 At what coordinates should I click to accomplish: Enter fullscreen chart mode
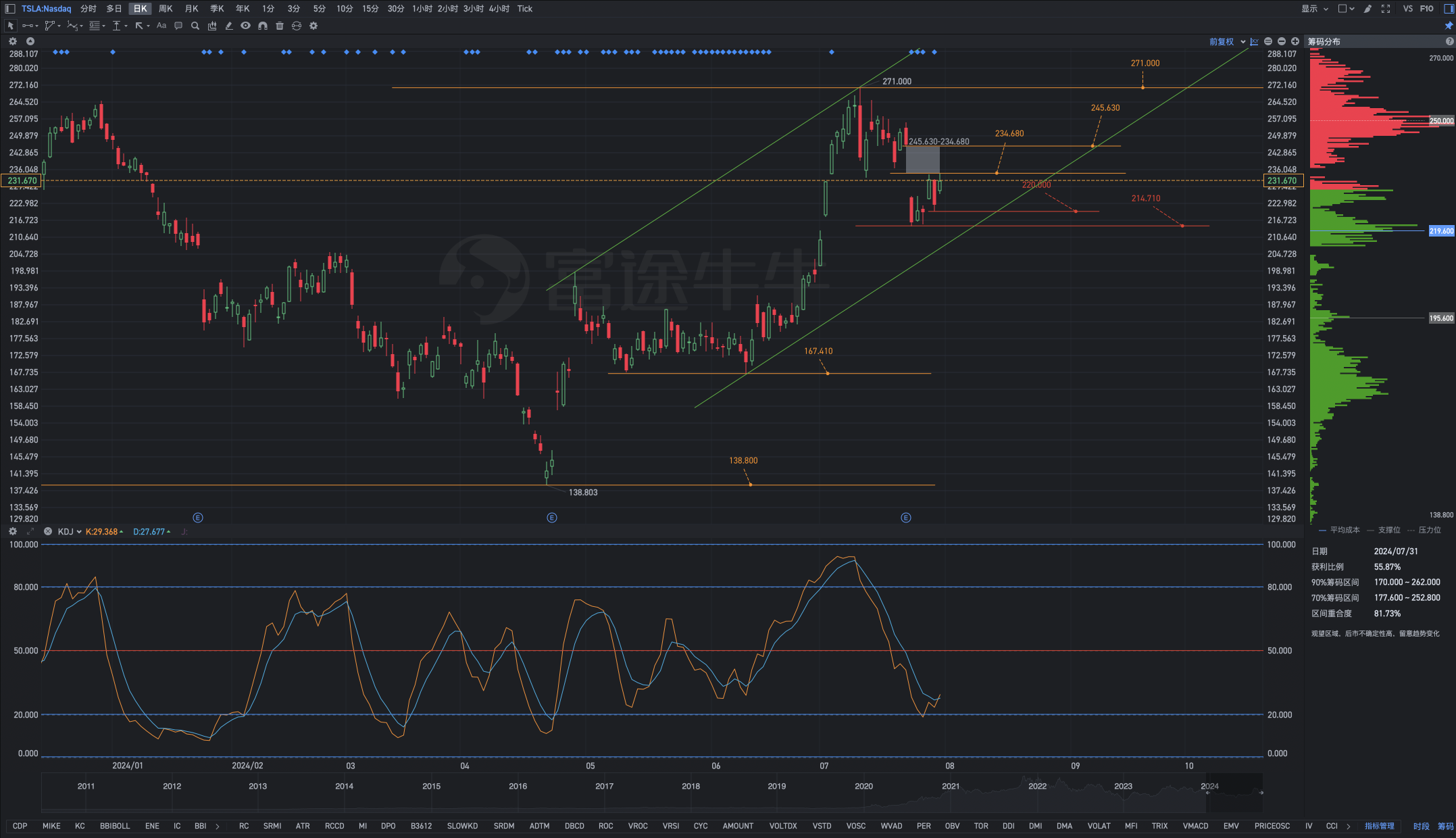click(1386, 9)
